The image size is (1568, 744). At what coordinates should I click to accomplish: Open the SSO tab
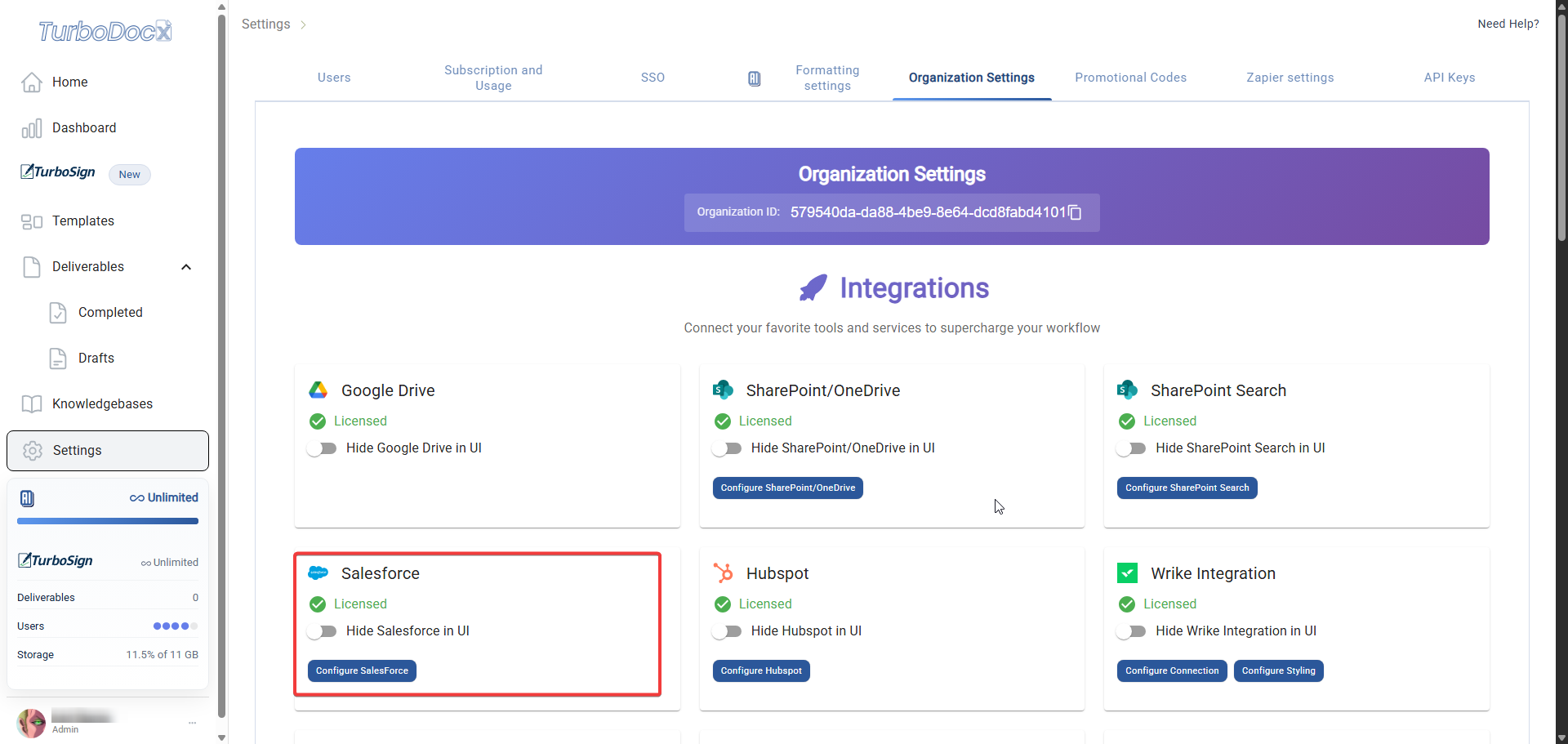click(x=653, y=78)
